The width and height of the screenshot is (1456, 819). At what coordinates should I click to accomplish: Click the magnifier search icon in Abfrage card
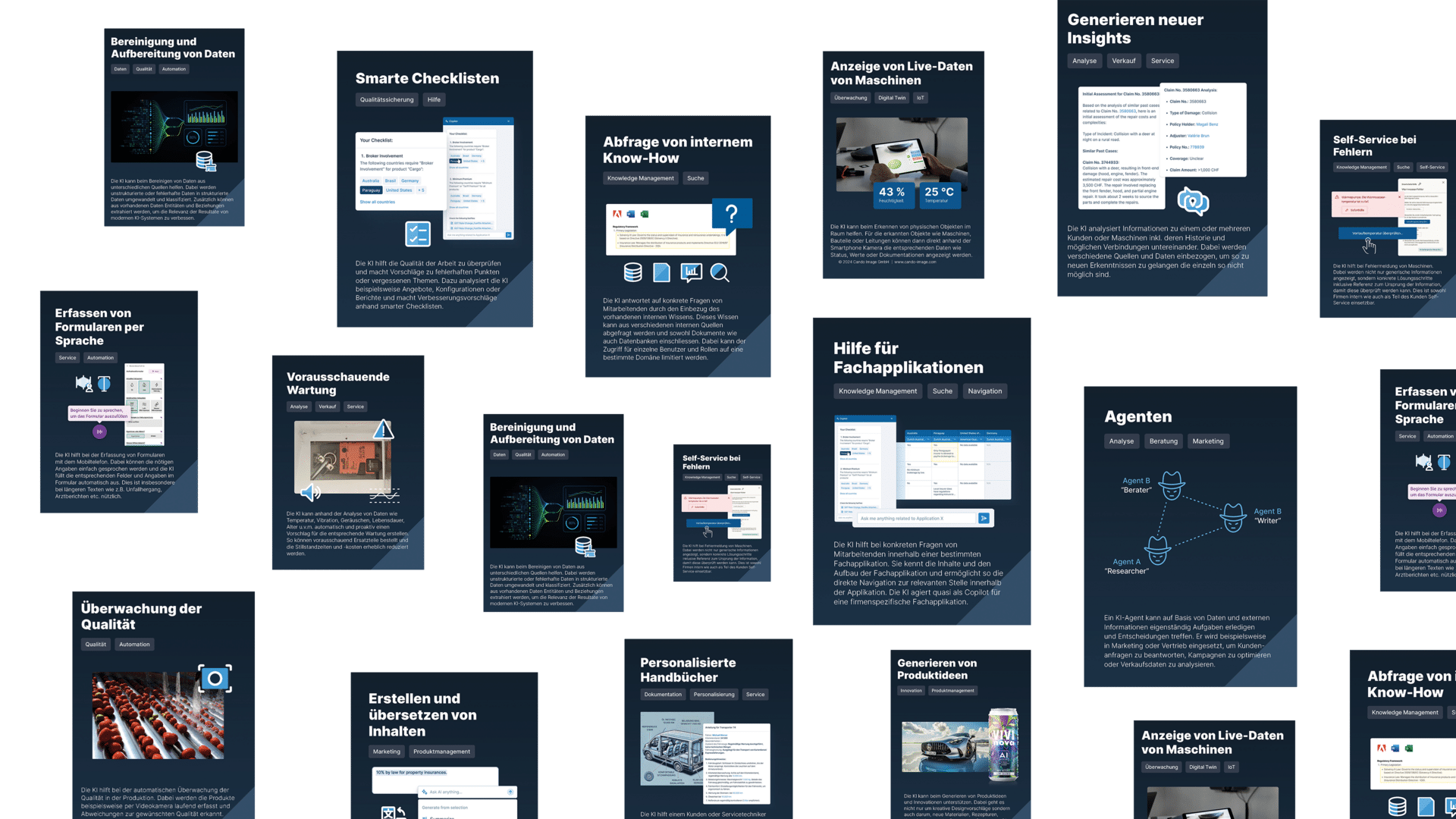tap(720, 273)
